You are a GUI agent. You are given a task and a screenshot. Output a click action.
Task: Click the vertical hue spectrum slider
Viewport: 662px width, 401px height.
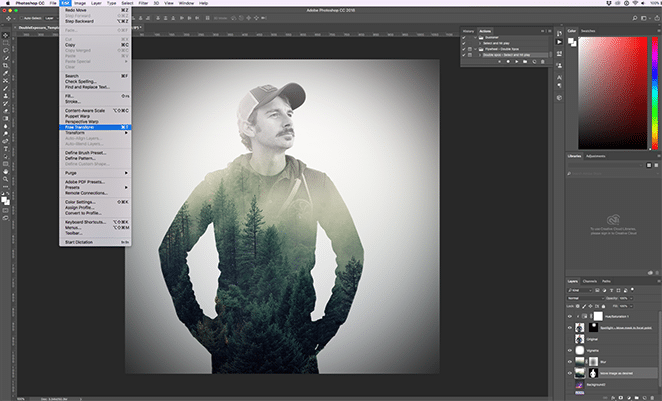(x=655, y=92)
